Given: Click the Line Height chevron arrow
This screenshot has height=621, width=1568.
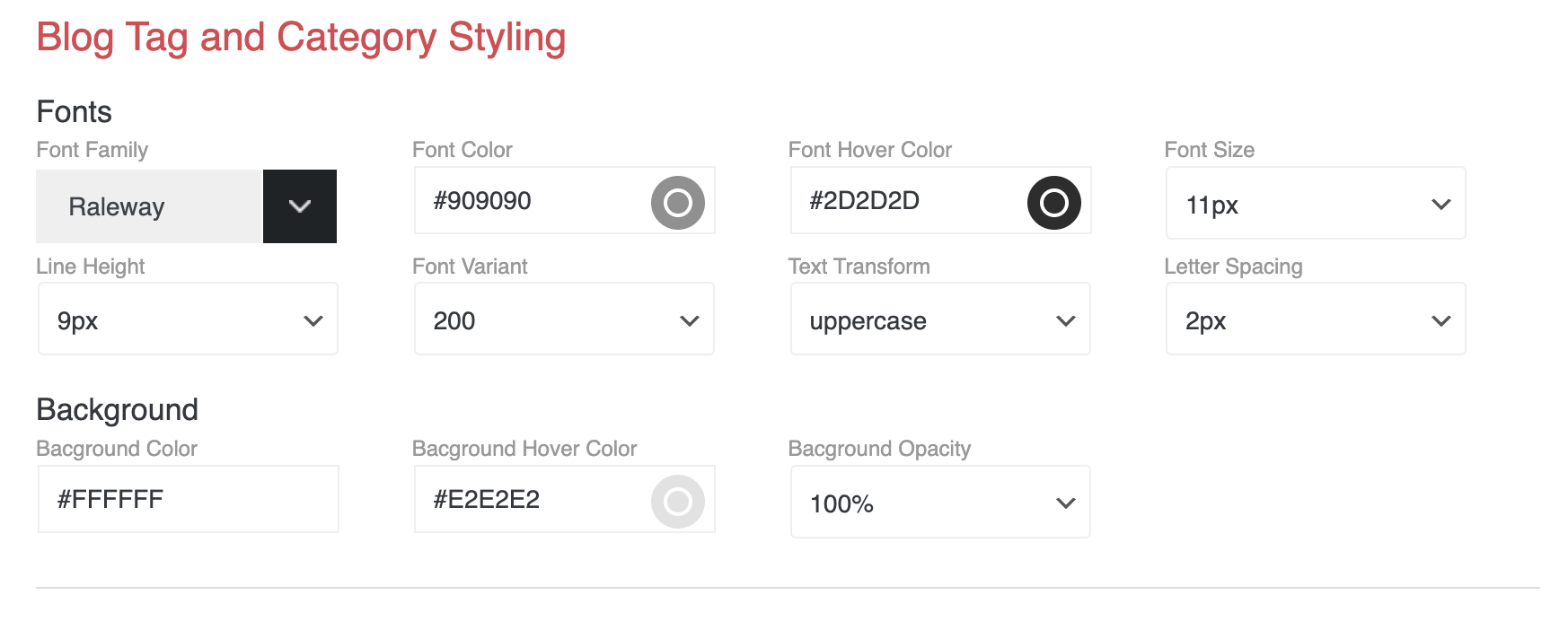Looking at the screenshot, I should tap(313, 320).
